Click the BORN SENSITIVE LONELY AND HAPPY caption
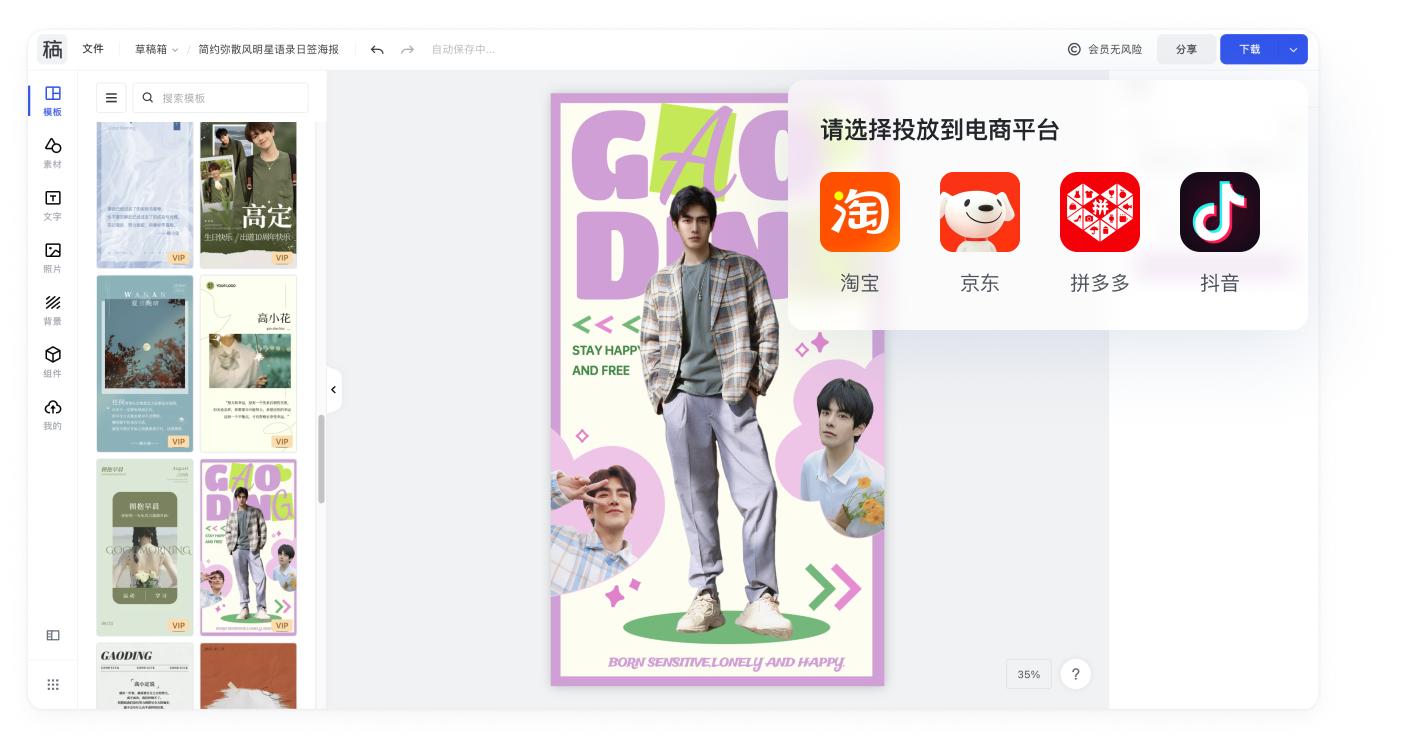The height and width of the screenshot is (745, 1403). [726, 662]
